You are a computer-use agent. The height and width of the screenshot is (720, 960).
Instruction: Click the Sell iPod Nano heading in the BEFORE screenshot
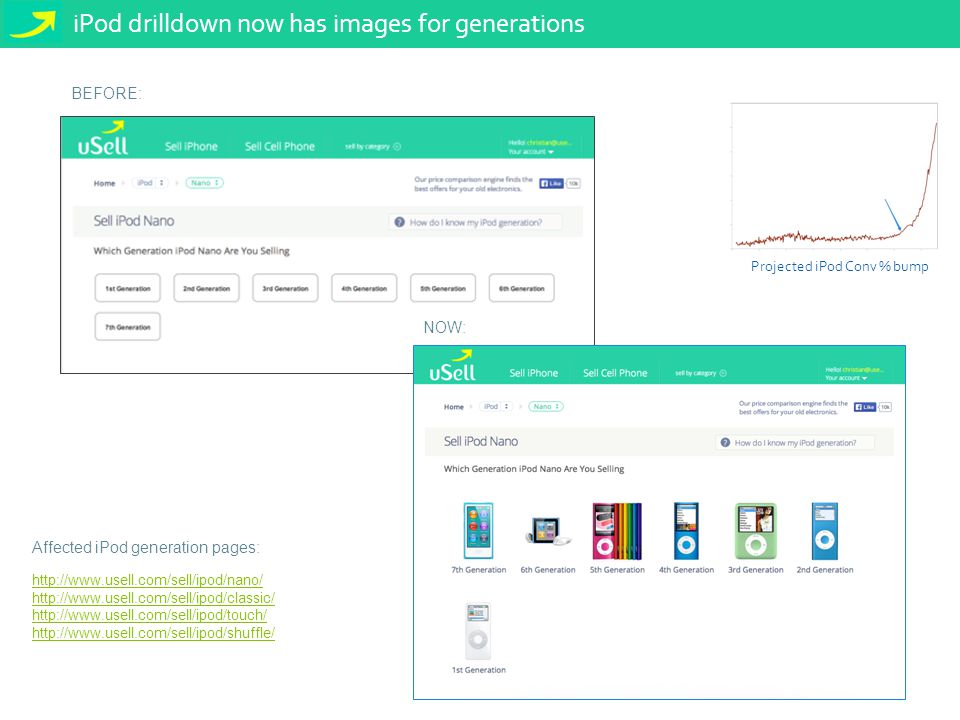133,221
